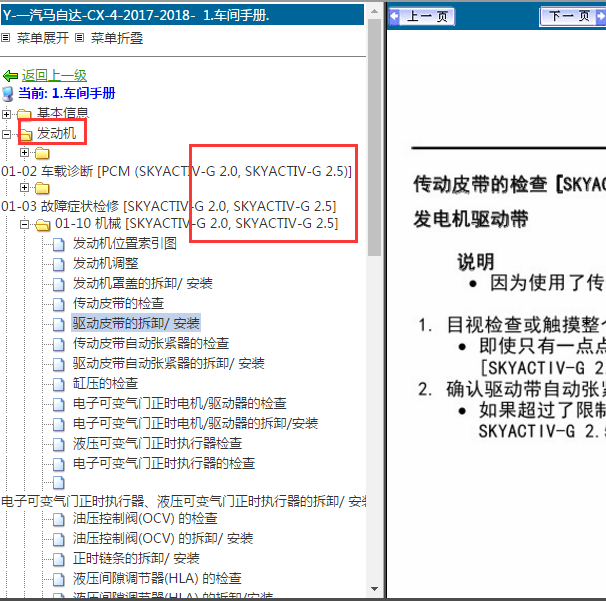Click the 菜单展开 expand-all option
Image resolution: width=606 pixels, height=601 pixels.
(x=43, y=38)
